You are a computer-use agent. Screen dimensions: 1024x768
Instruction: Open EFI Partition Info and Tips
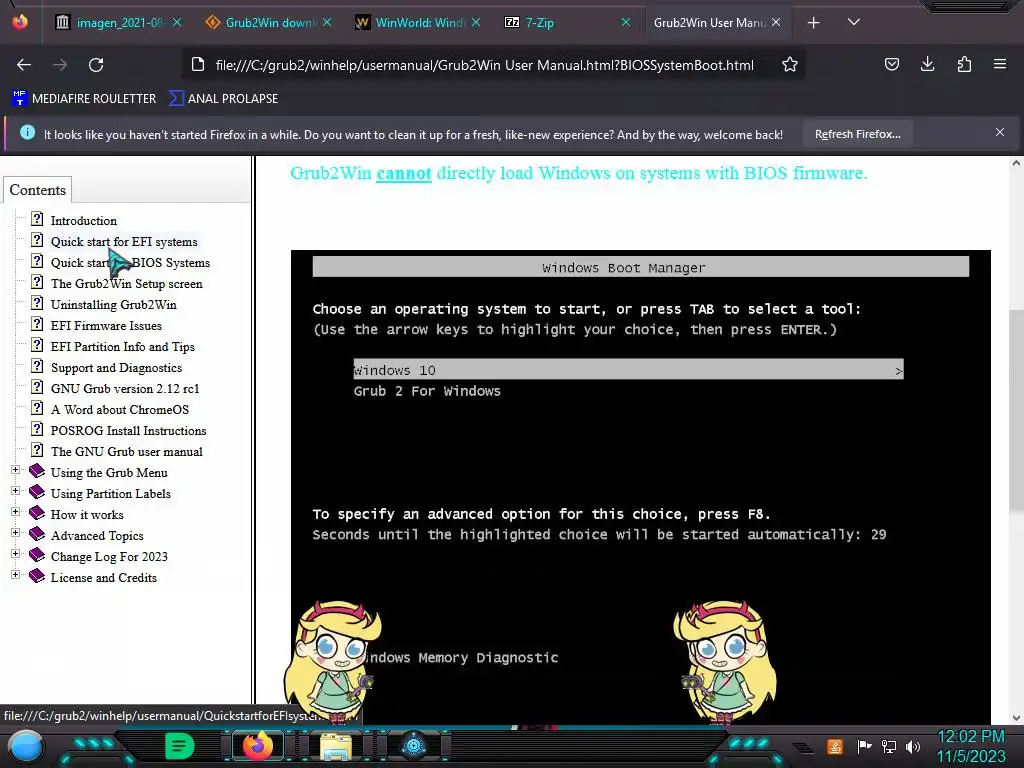pos(123,346)
